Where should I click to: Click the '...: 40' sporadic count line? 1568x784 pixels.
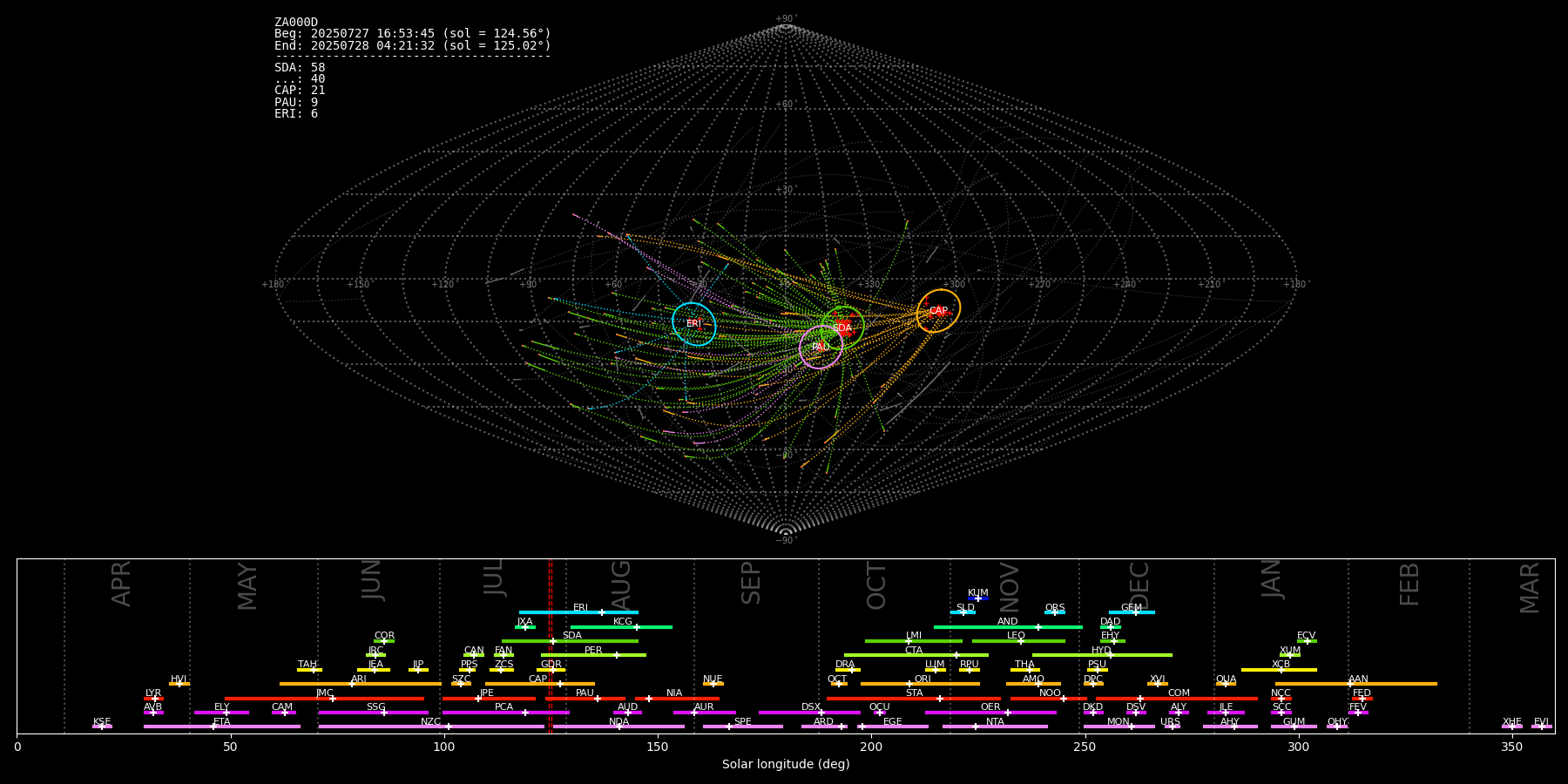(x=300, y=78)
